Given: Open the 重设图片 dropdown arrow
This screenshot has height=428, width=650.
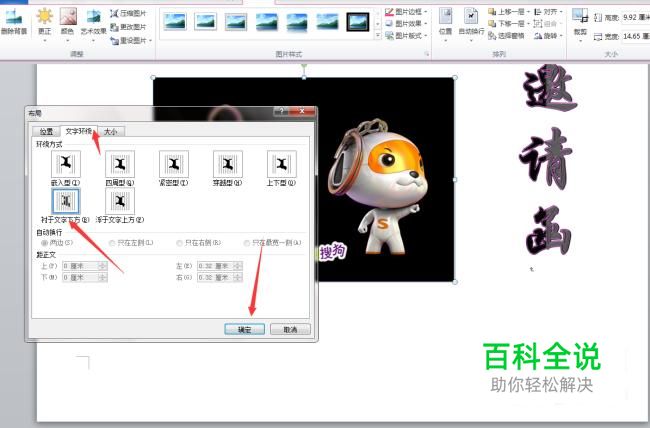Looking at the screenshot, I should (150, 41).
